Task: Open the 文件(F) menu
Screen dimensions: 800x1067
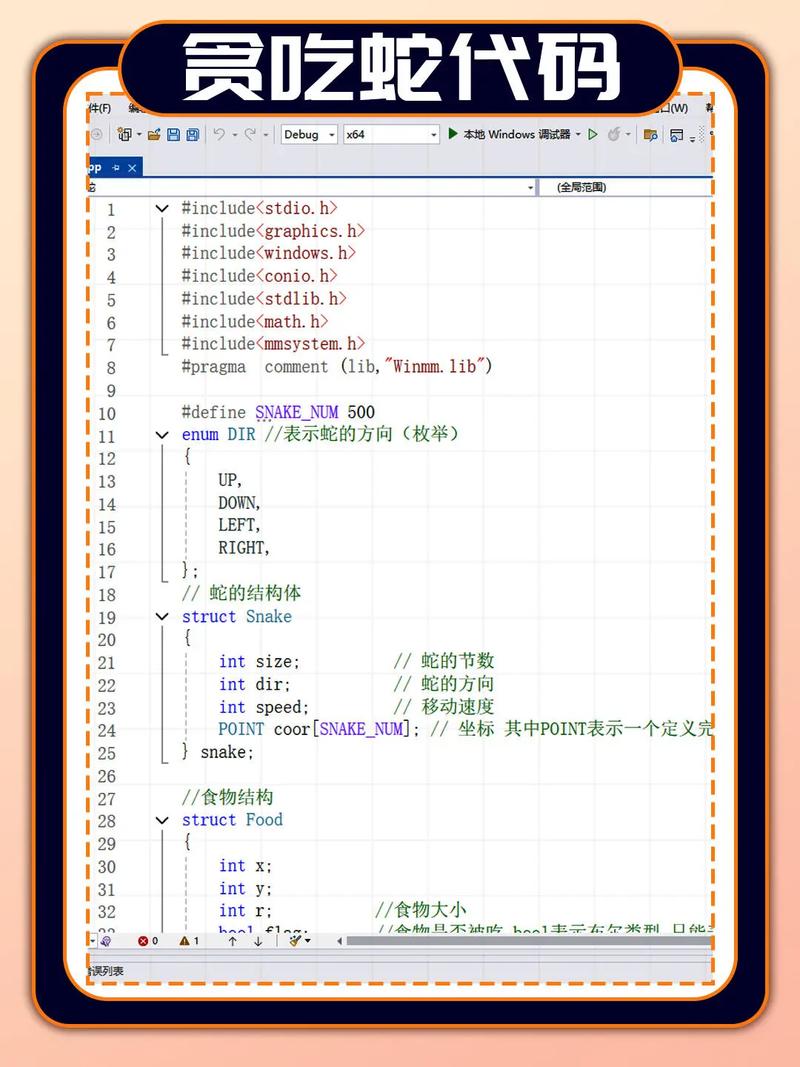Action: (99, 107)
